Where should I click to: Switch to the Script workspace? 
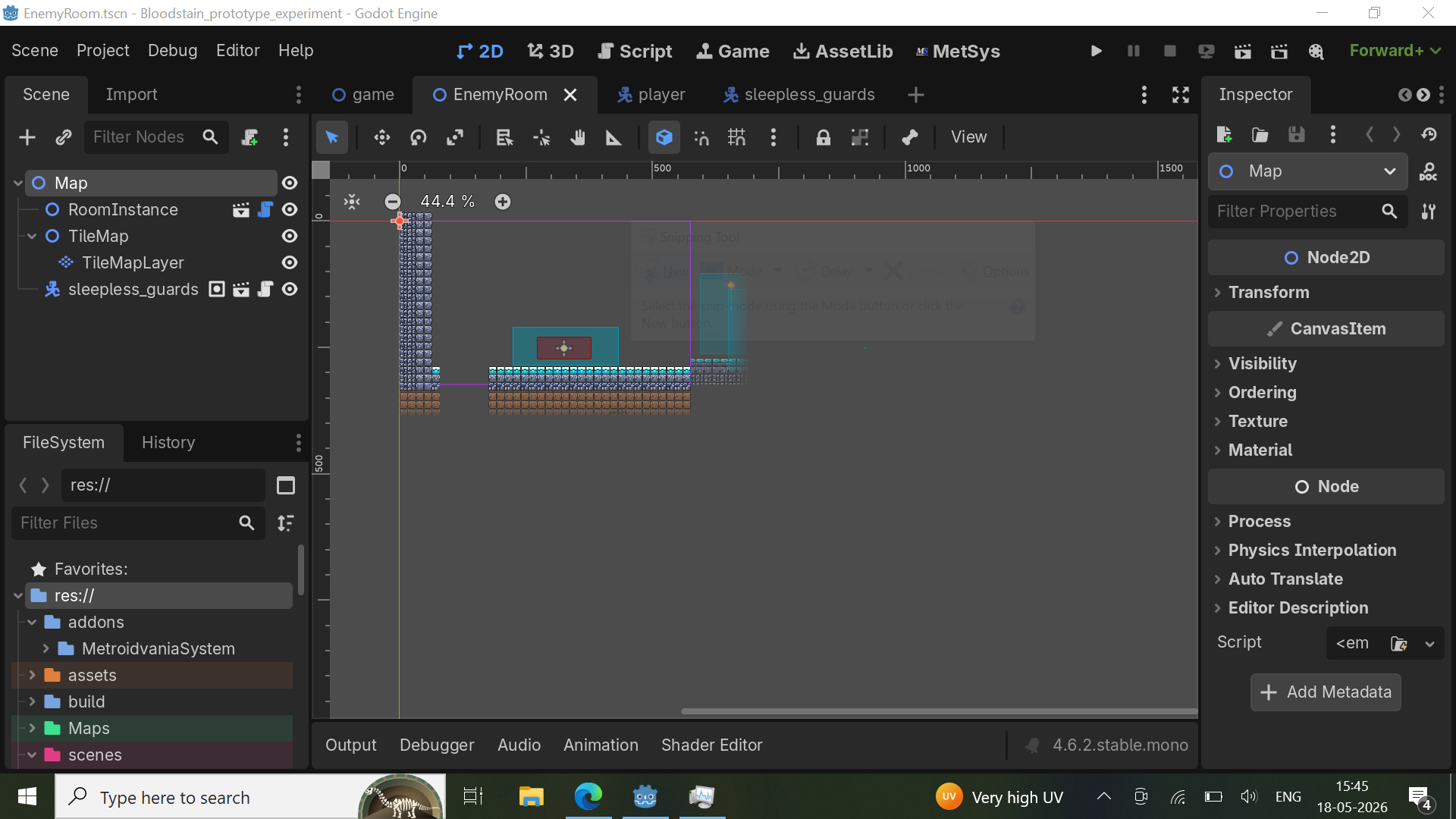tap(635, 51)
